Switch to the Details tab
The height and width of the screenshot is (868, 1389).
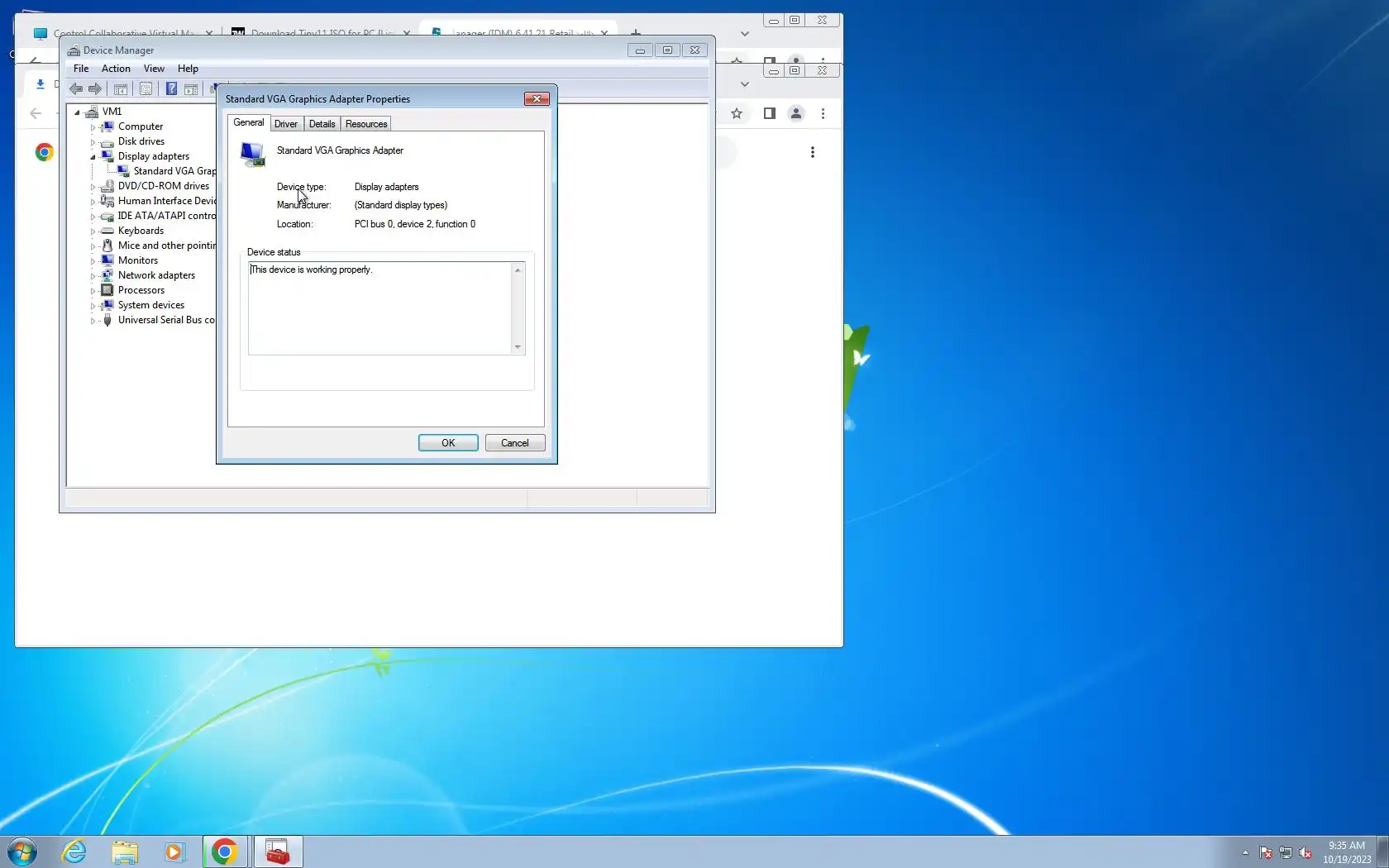click(x=322, y=124)
